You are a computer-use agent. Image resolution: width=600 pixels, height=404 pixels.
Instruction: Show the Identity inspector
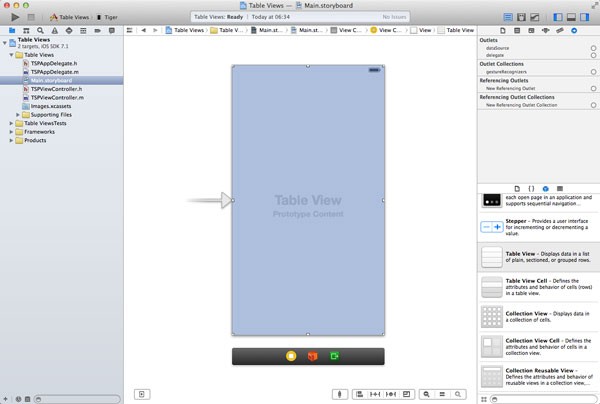click(x=531, y=31)
